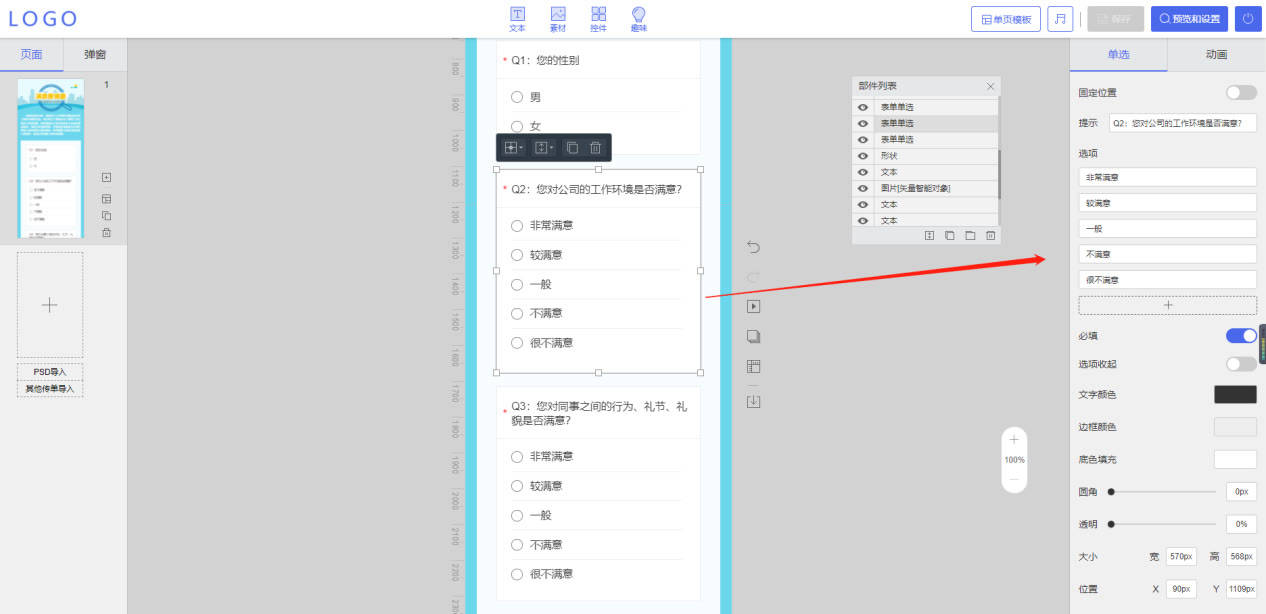Hide the 形状 layer via eye icon

[x=862, y=156]
